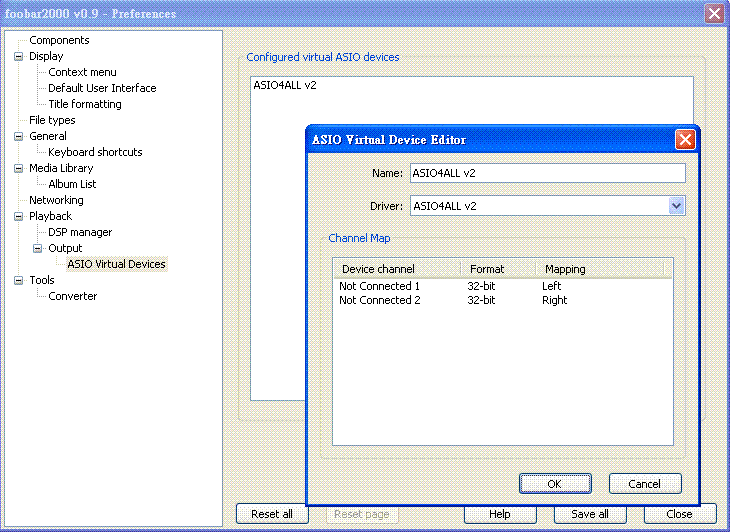The image size is (730, 532).
Task: Click 32-bit format of Not Connected 1
Action: pyautogui.click(x=481, y=286)
